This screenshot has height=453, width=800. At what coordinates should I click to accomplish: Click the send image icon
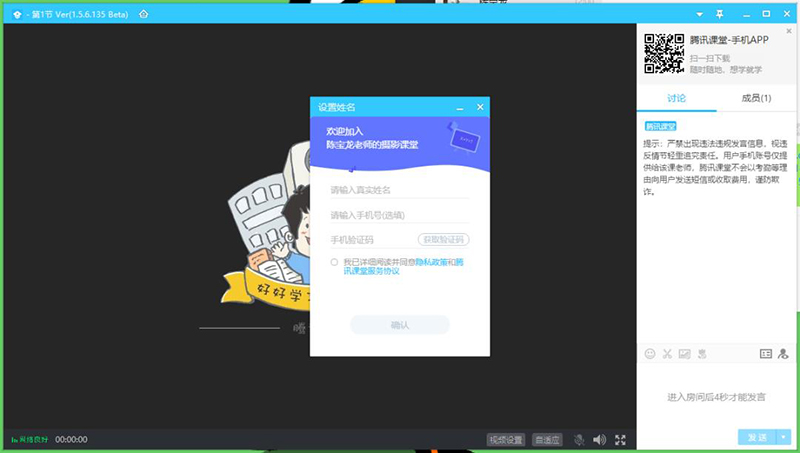pyautogui.click(x=684, y=354)
